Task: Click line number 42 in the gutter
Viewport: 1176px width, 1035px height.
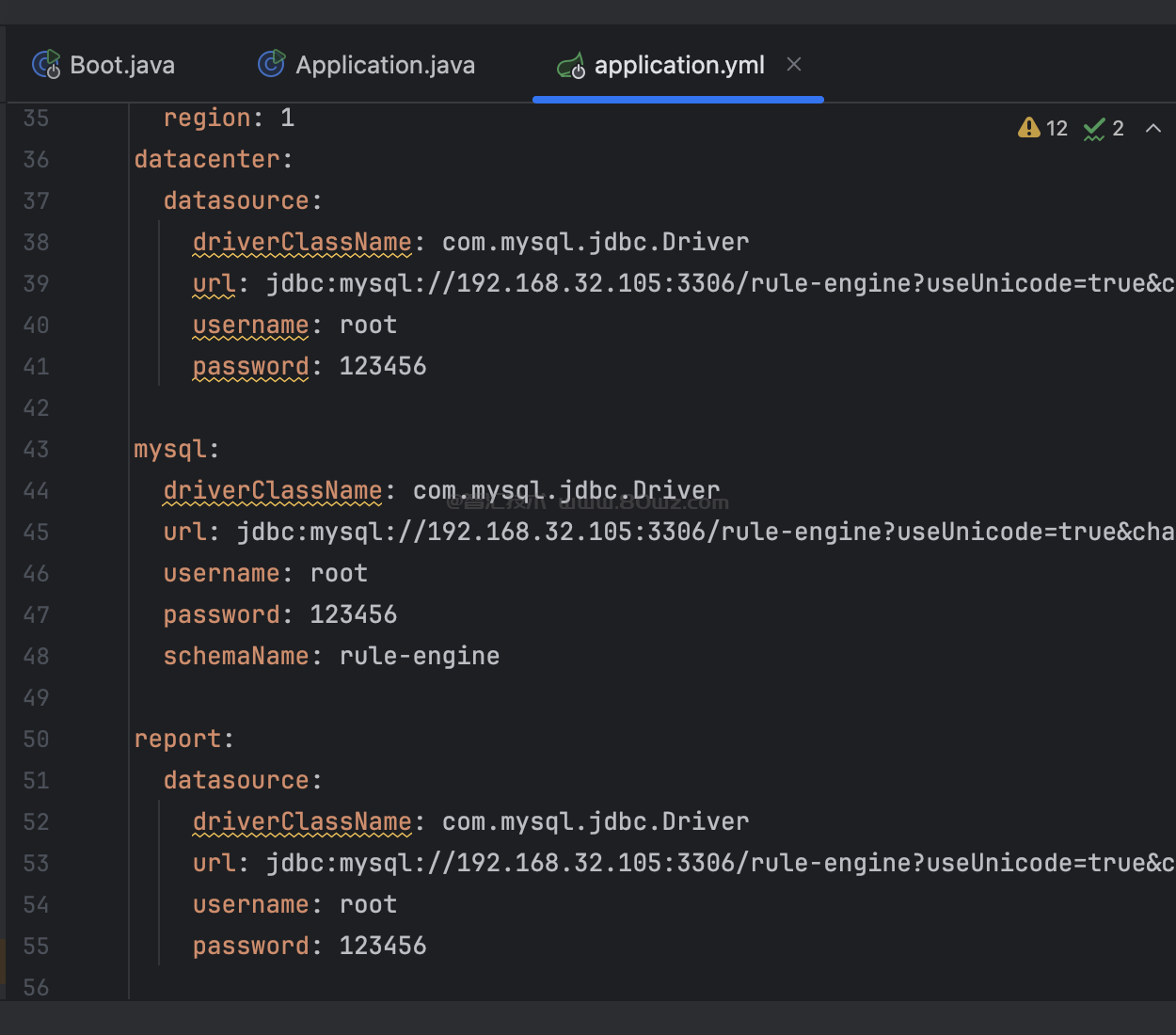Action: [x=36, y=407]
